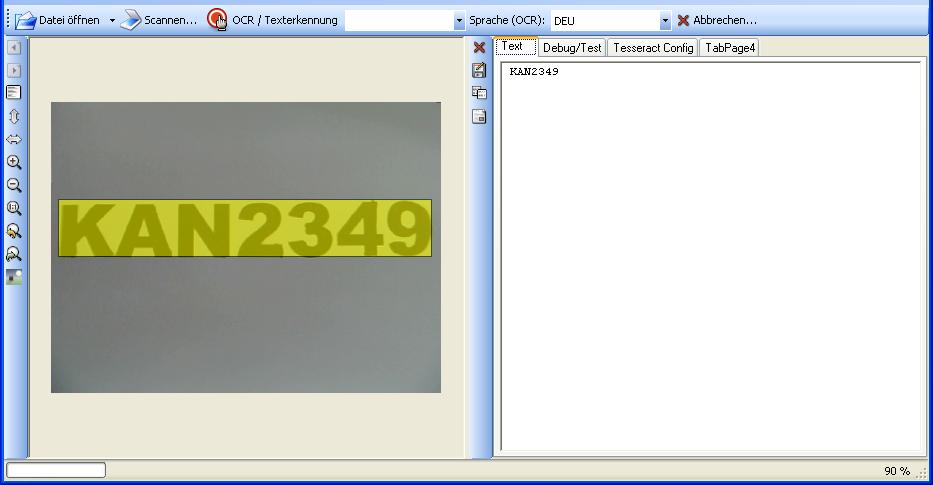Screen dimensions: 933x485
Task: Open the empty combo box beside OCR / Texterkennung
Action: 405,20
